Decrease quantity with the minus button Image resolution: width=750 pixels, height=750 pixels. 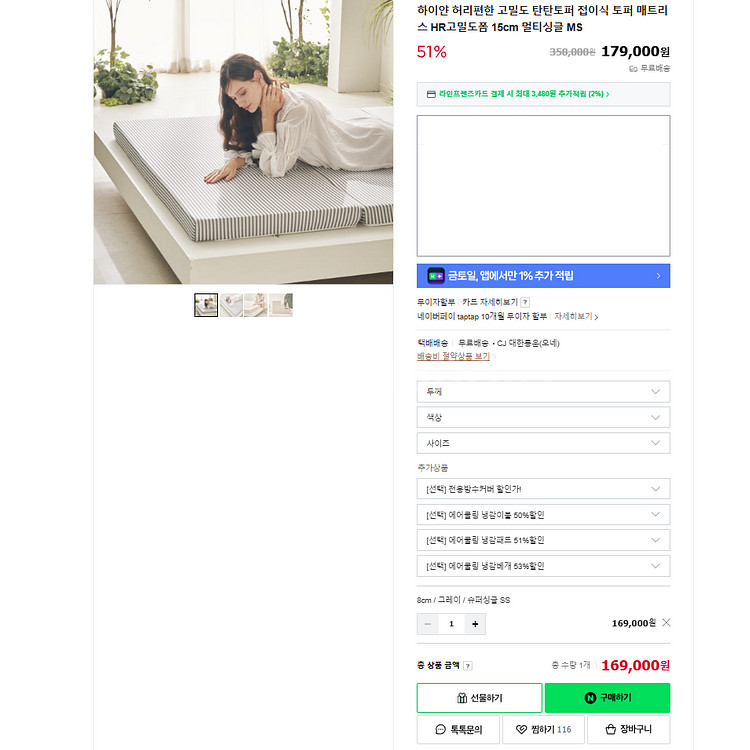point(428,624)
